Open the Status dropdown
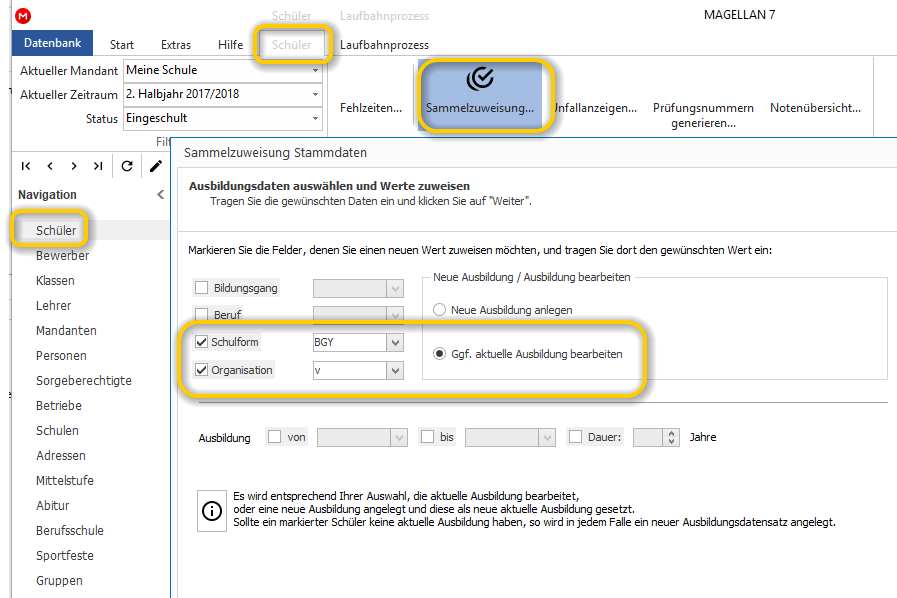The width and height of the screenshot is (897, 598). 315,118
